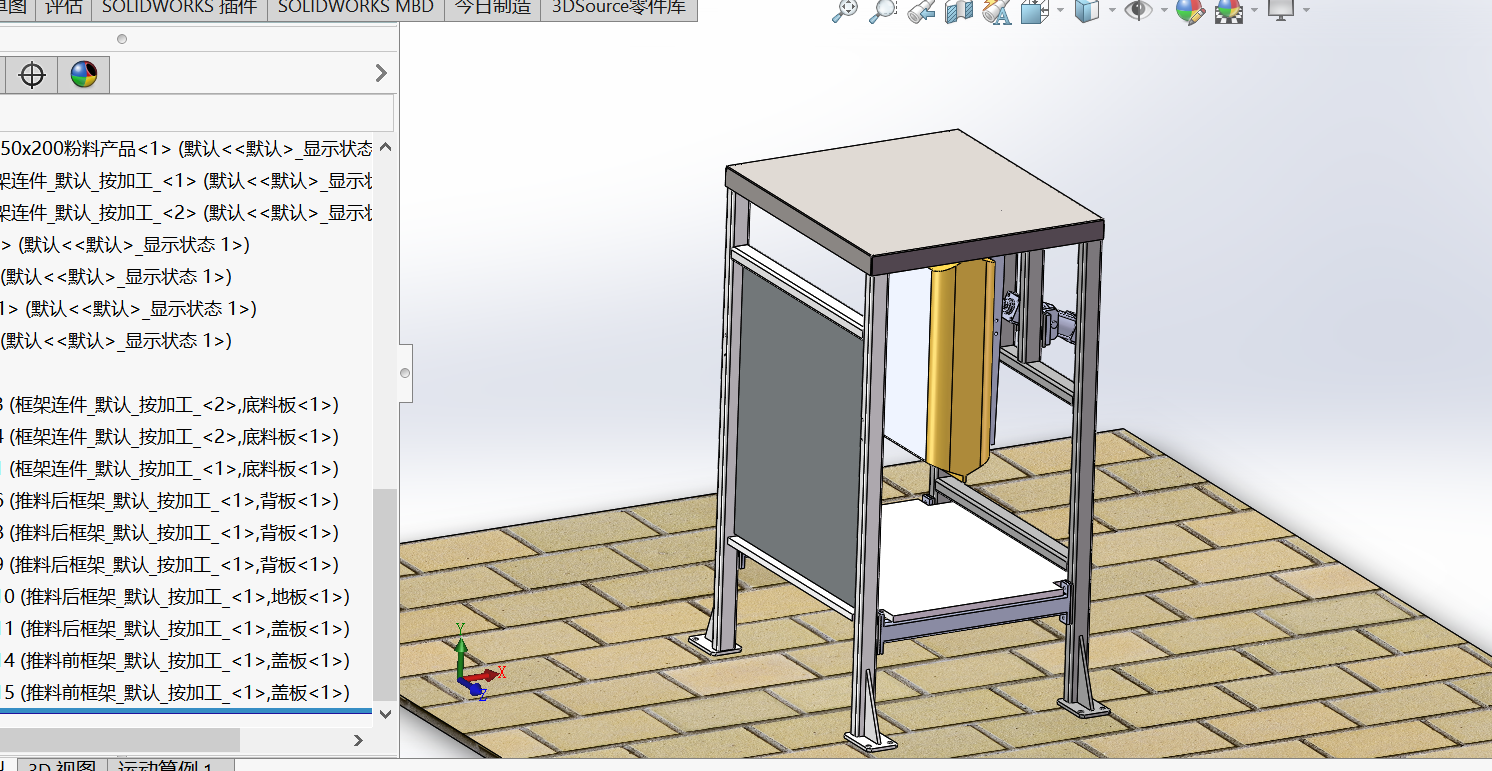1492x771 pixels.
Task: Open the Display Style dropdown arrow
Action: tap(1111, 11)
